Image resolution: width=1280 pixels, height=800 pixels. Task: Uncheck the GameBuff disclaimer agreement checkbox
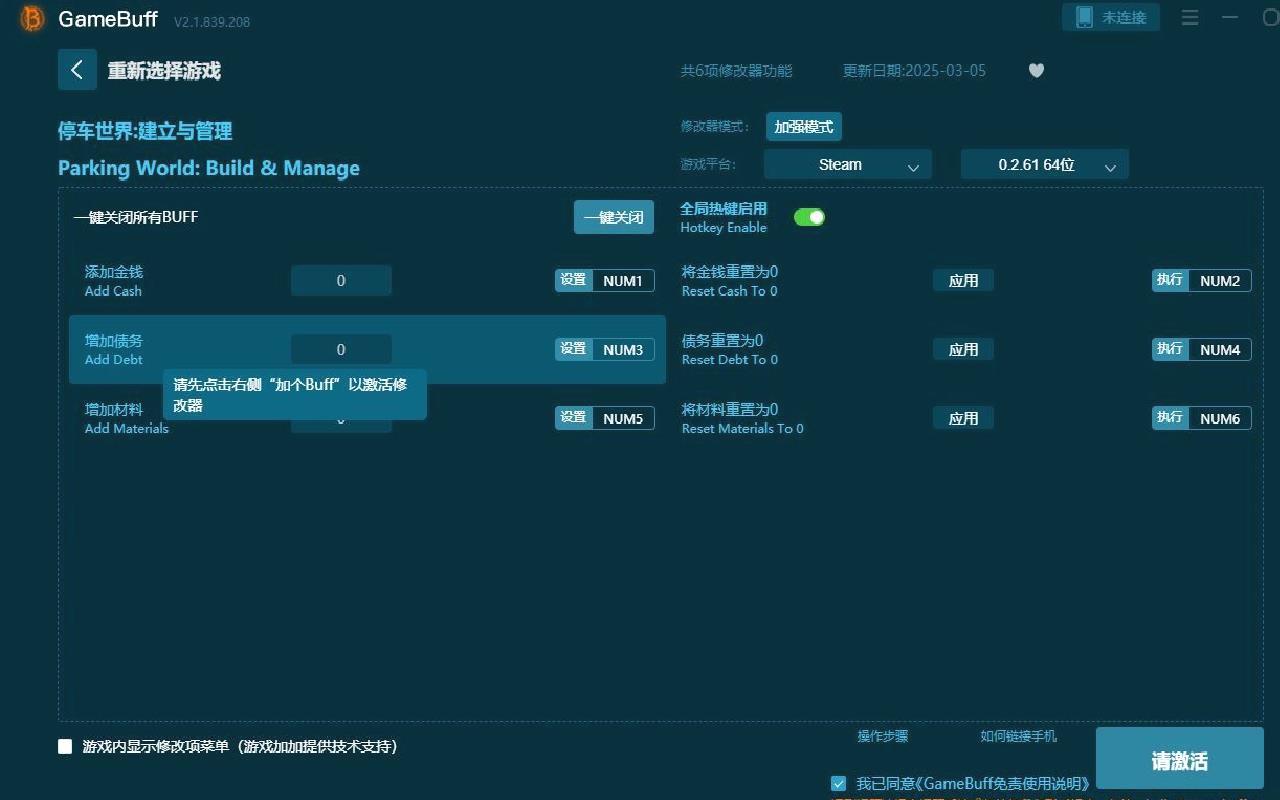[x=839, y=783]
